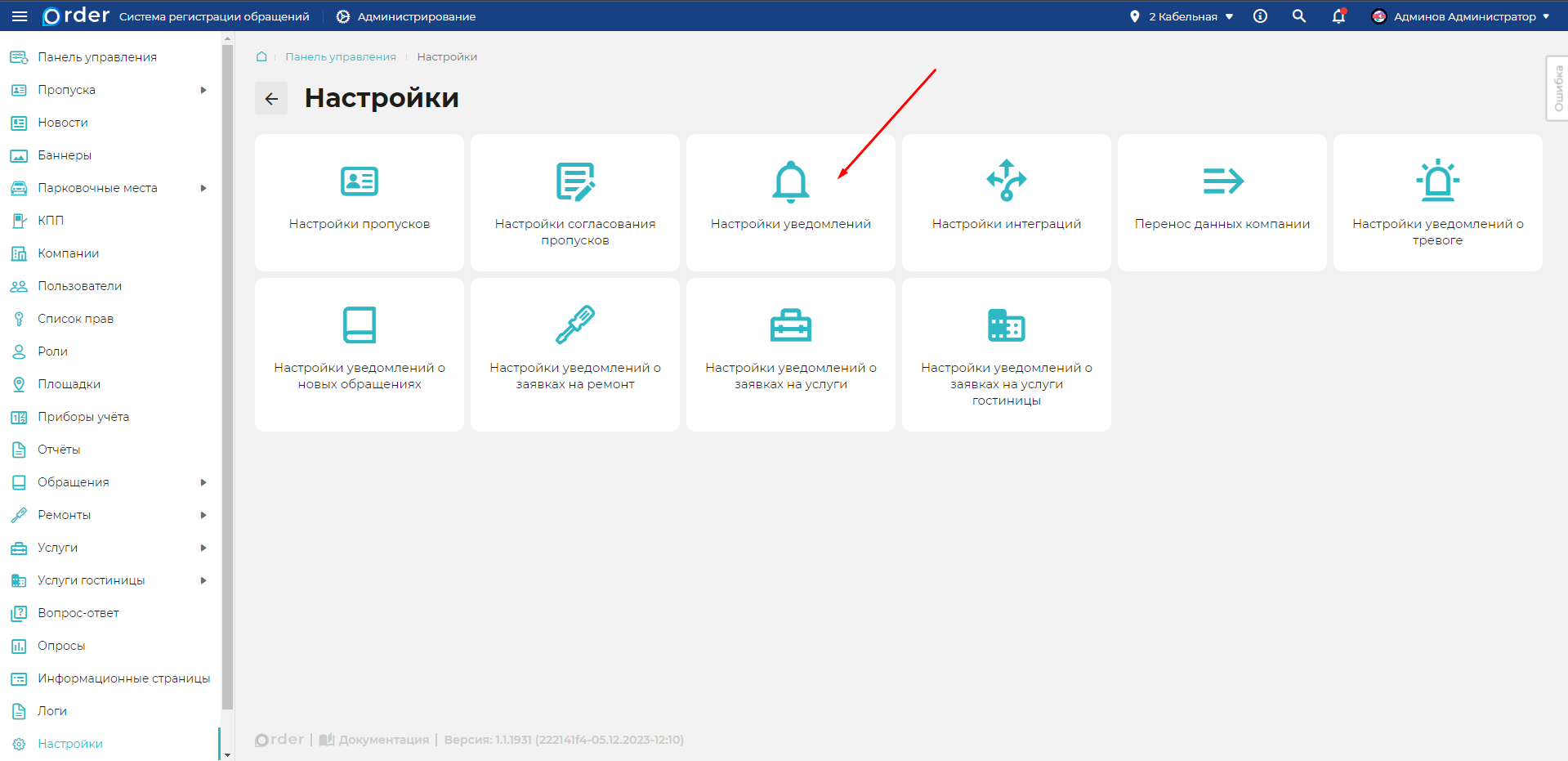Open Перенос данных компании tile
This screenshot has height=761, width=1568.
(1222, 202)
